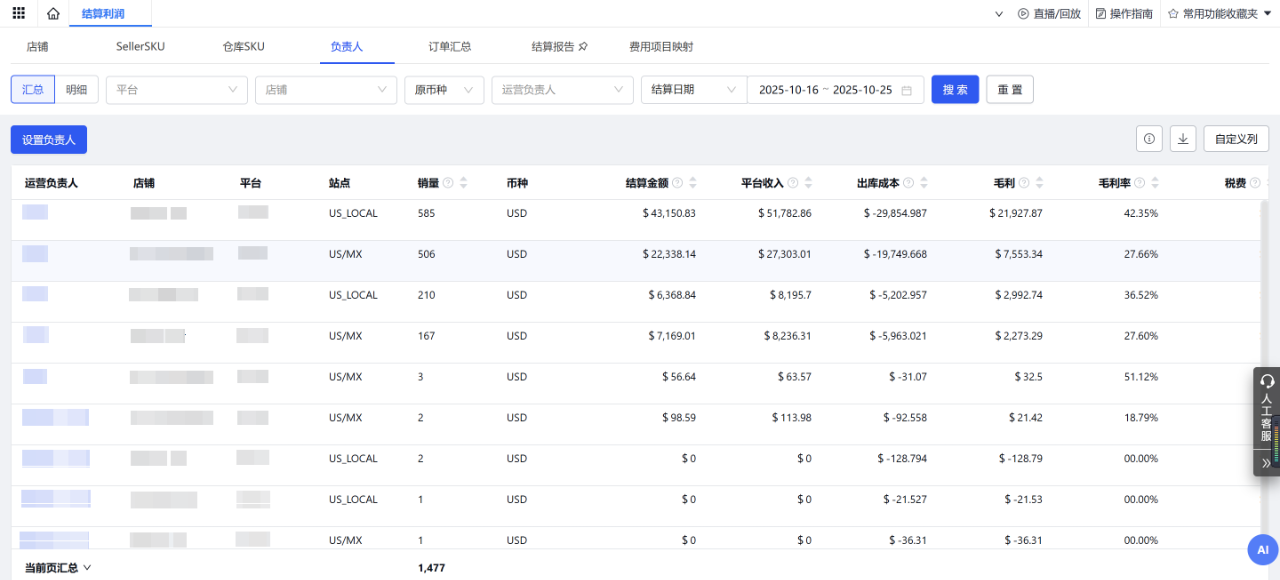Click the home icon beside the tab bar
The image size is (1280, 580).
point(53,13)
